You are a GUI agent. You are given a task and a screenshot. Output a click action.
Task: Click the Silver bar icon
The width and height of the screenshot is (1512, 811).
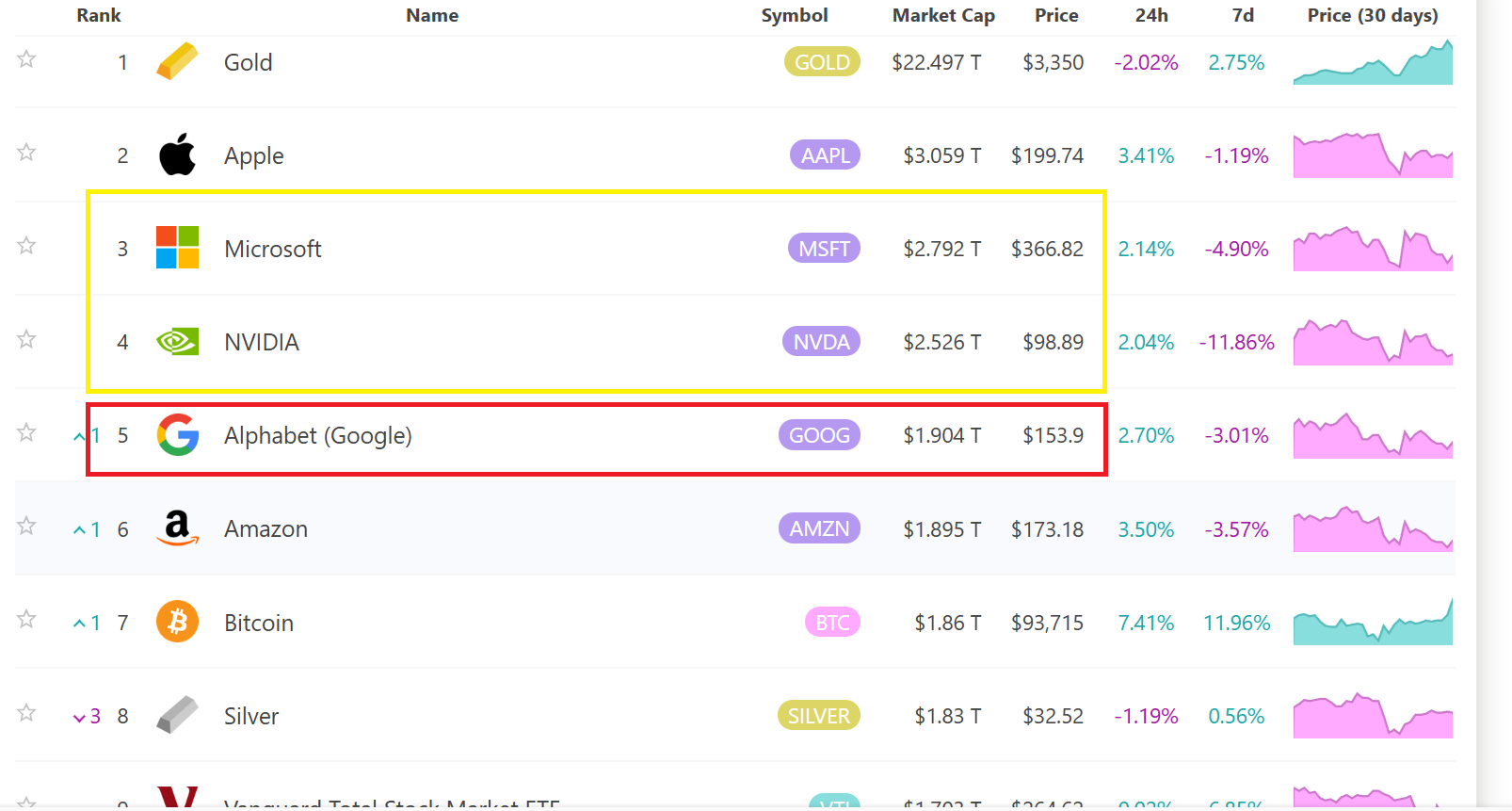177,715
